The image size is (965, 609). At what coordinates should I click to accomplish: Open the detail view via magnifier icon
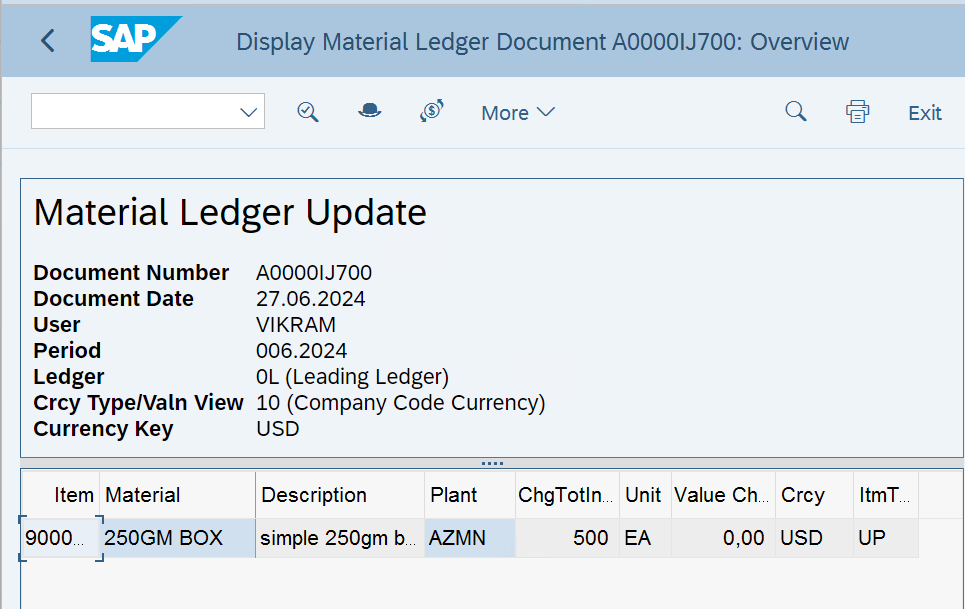[x=307, y=112]
